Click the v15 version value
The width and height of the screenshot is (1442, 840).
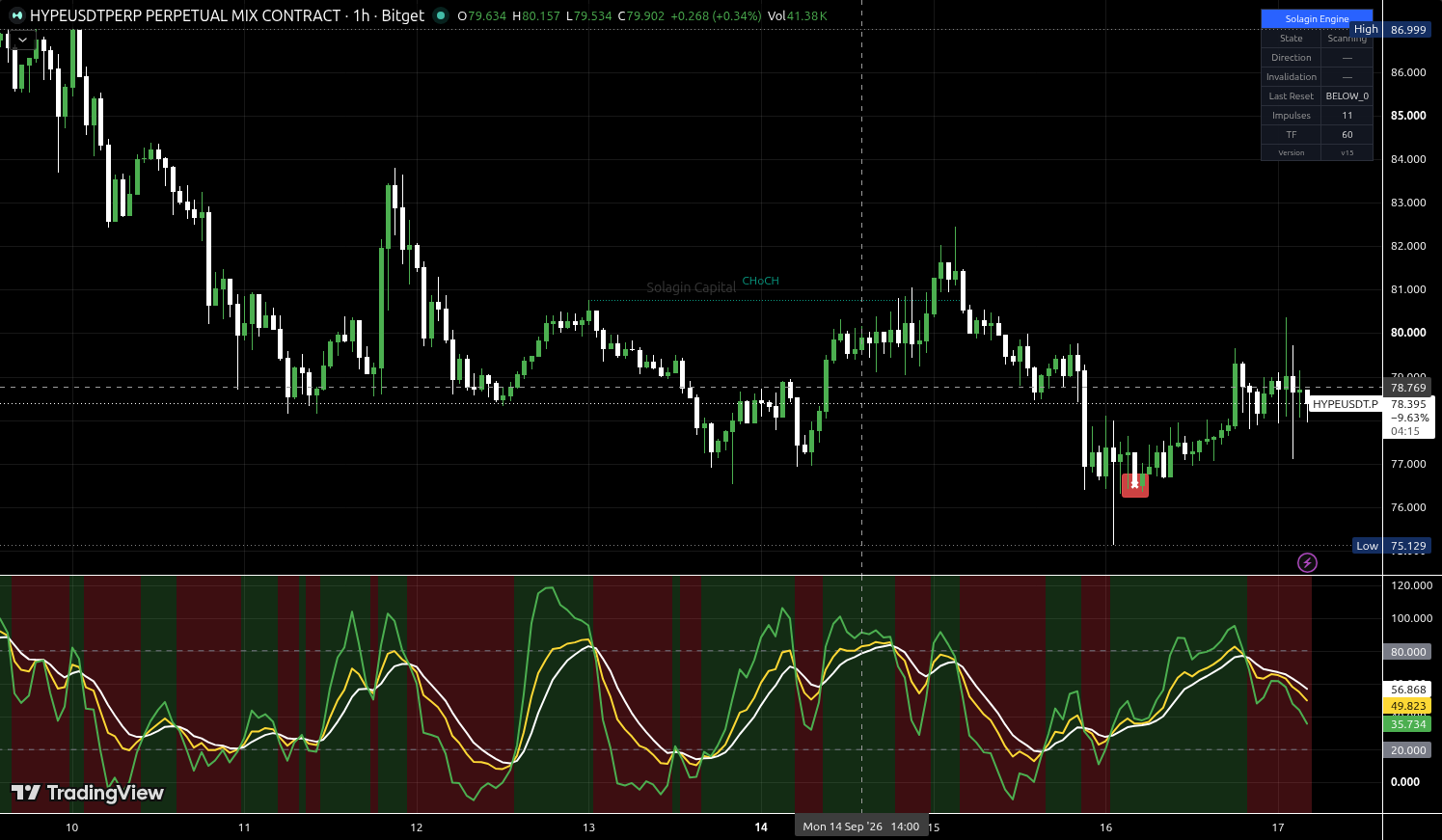[1347, 153]
